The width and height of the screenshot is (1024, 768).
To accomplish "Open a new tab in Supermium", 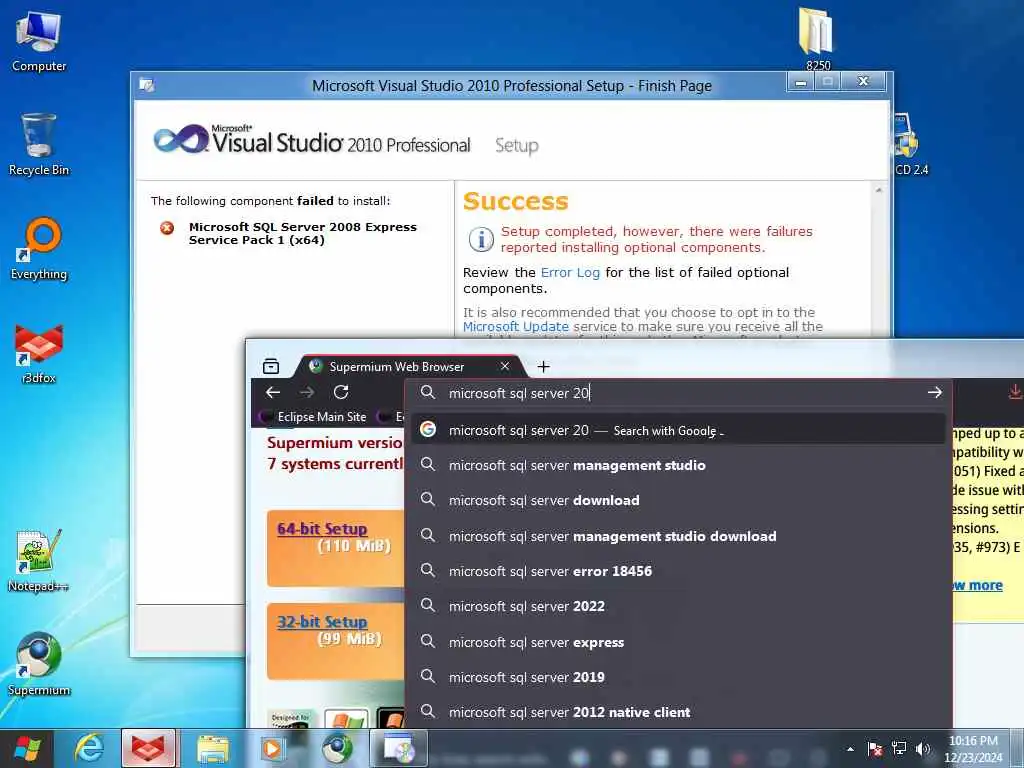I will (543, 366).
